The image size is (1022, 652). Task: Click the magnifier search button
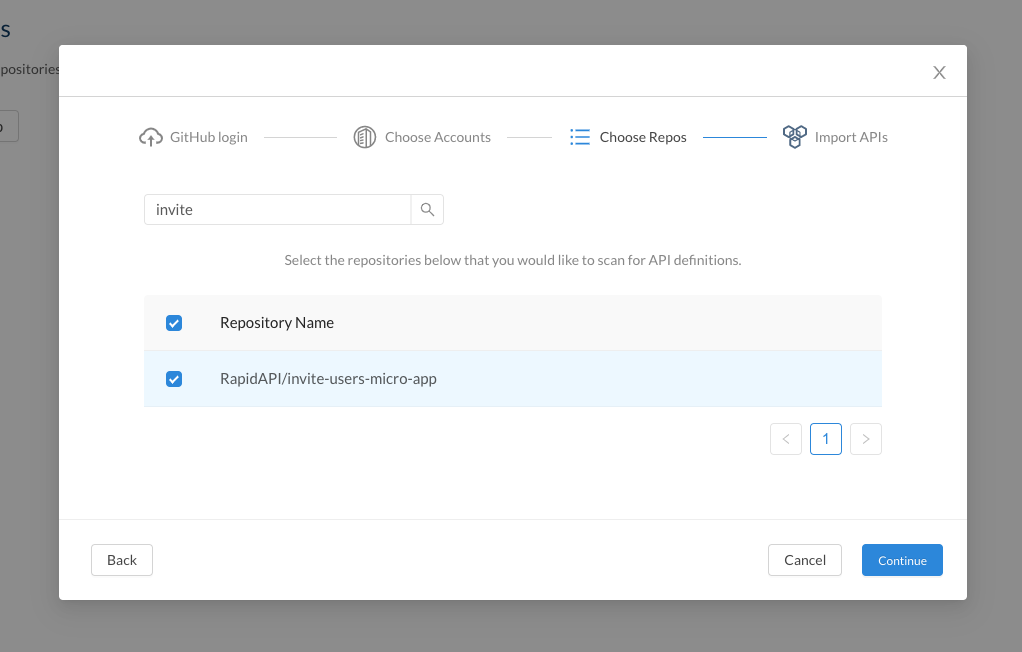[427, 209]
